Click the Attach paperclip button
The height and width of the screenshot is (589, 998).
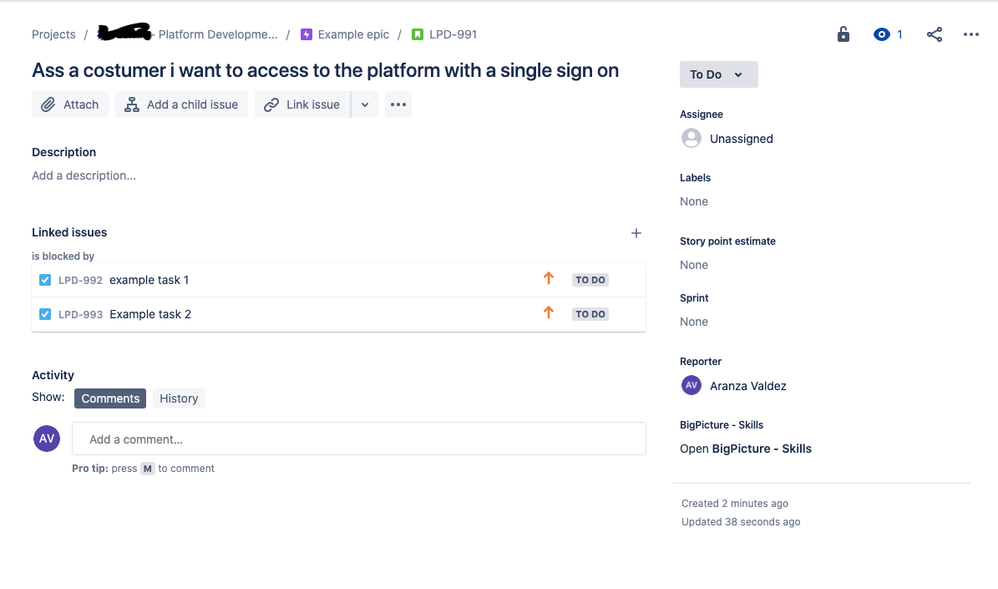pos(70,104)
